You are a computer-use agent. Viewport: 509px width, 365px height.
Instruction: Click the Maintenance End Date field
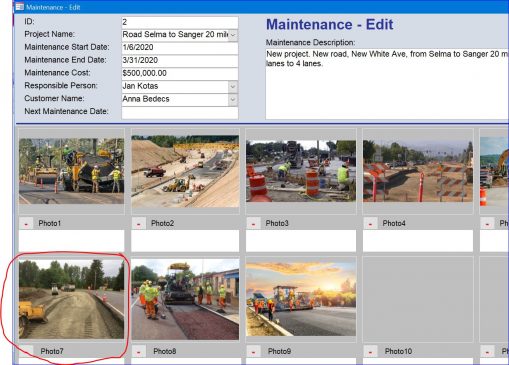(x=180, y=61)
